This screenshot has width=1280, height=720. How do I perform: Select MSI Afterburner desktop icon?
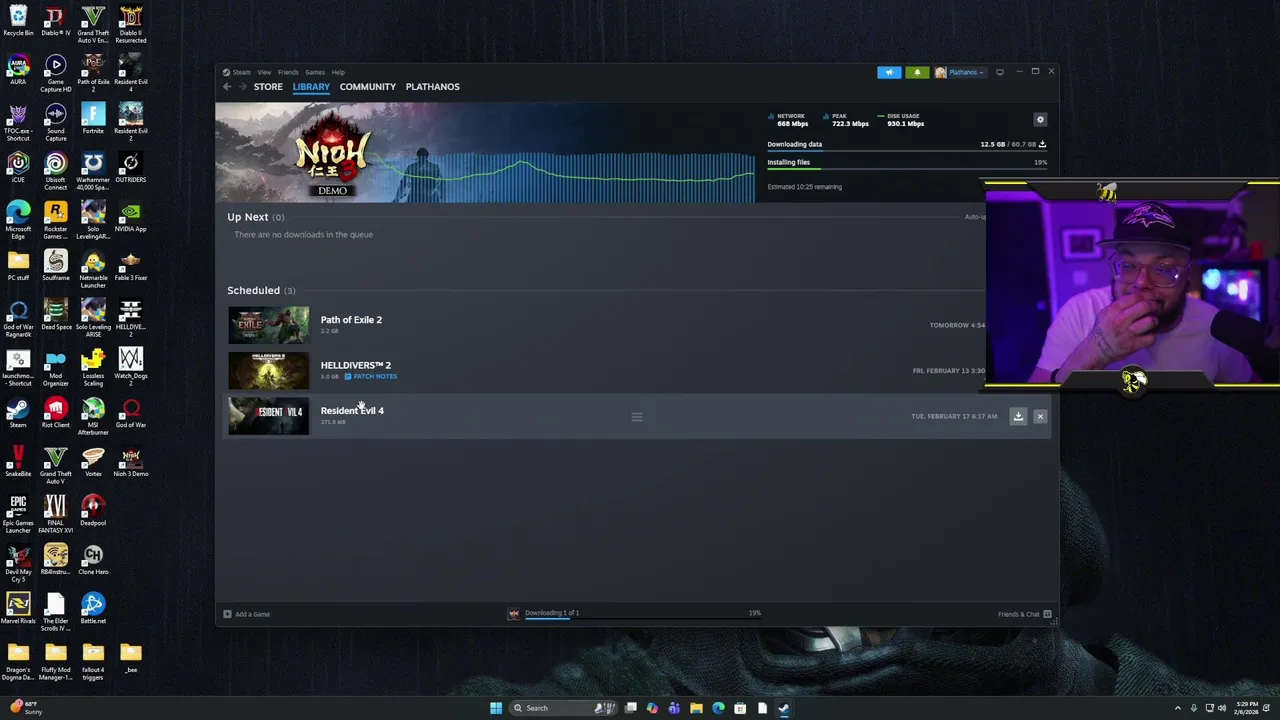coord(93,417)
